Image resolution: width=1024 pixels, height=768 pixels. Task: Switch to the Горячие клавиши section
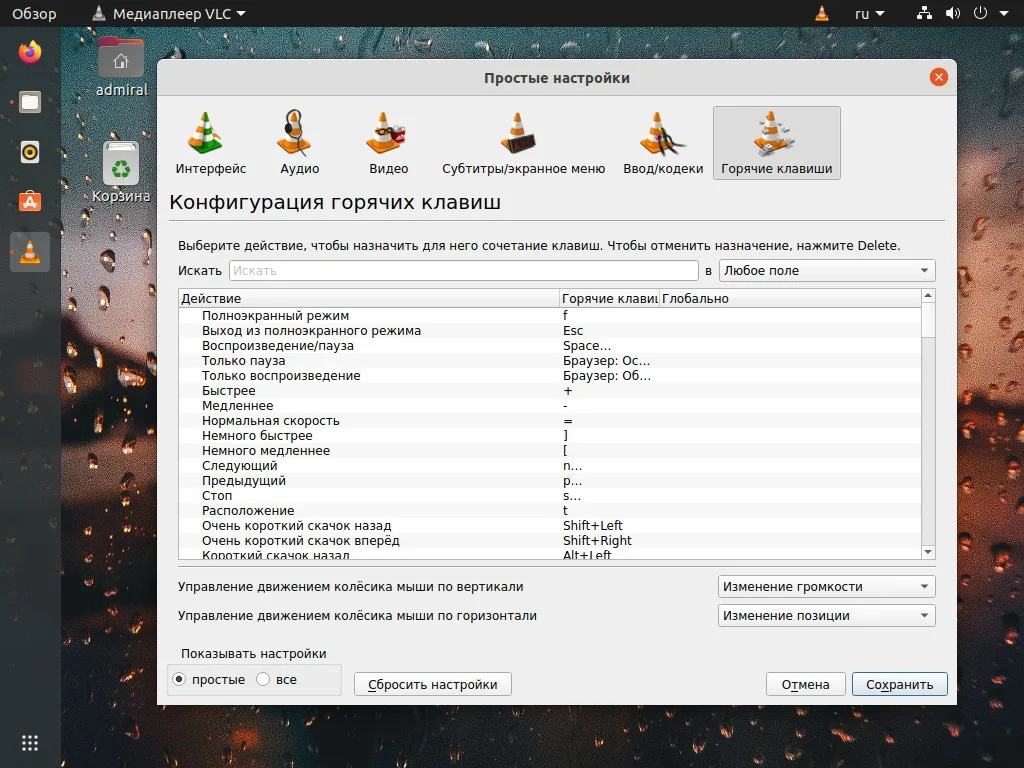[x=776, y=142]
